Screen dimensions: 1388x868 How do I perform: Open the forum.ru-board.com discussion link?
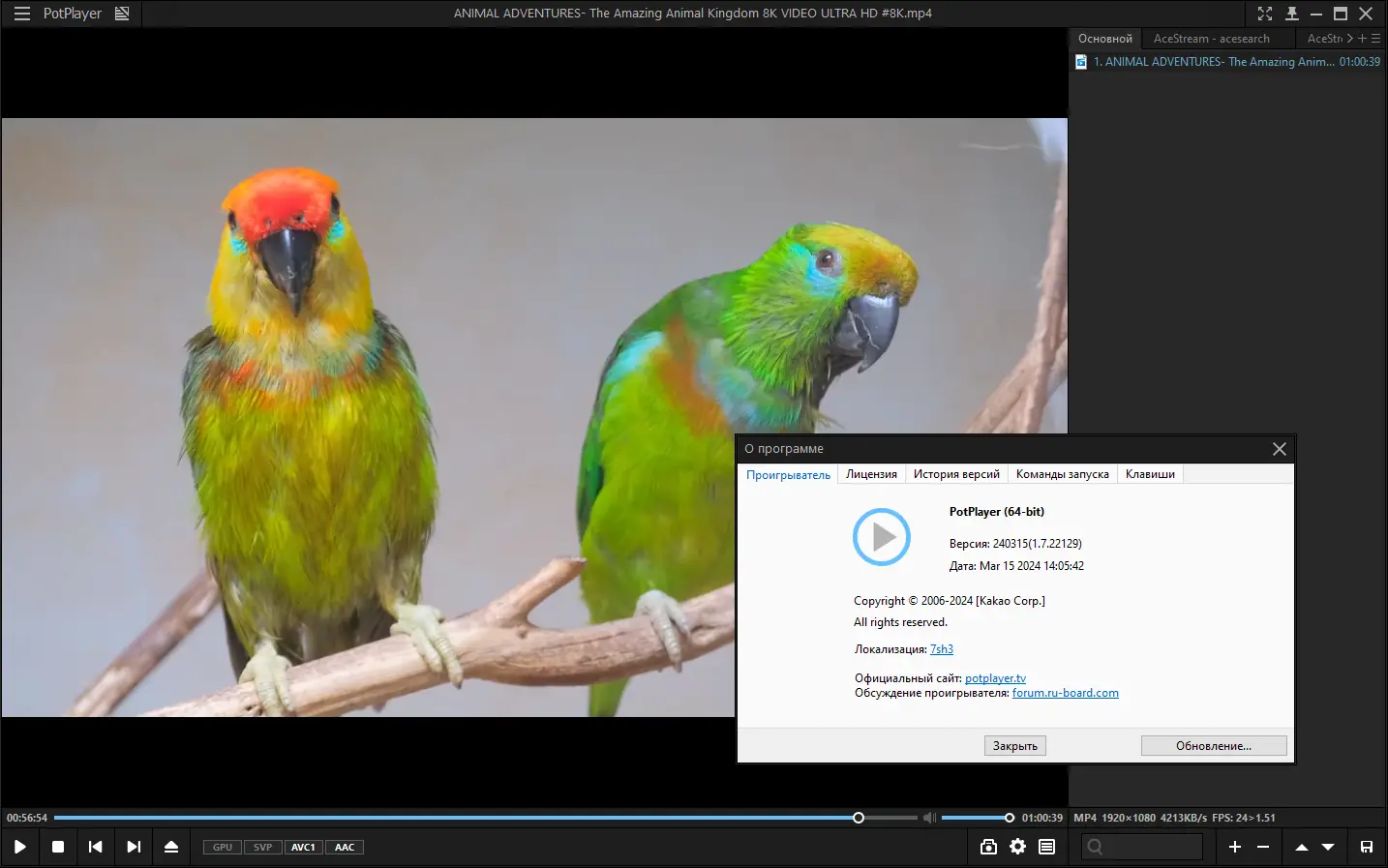1066,693
